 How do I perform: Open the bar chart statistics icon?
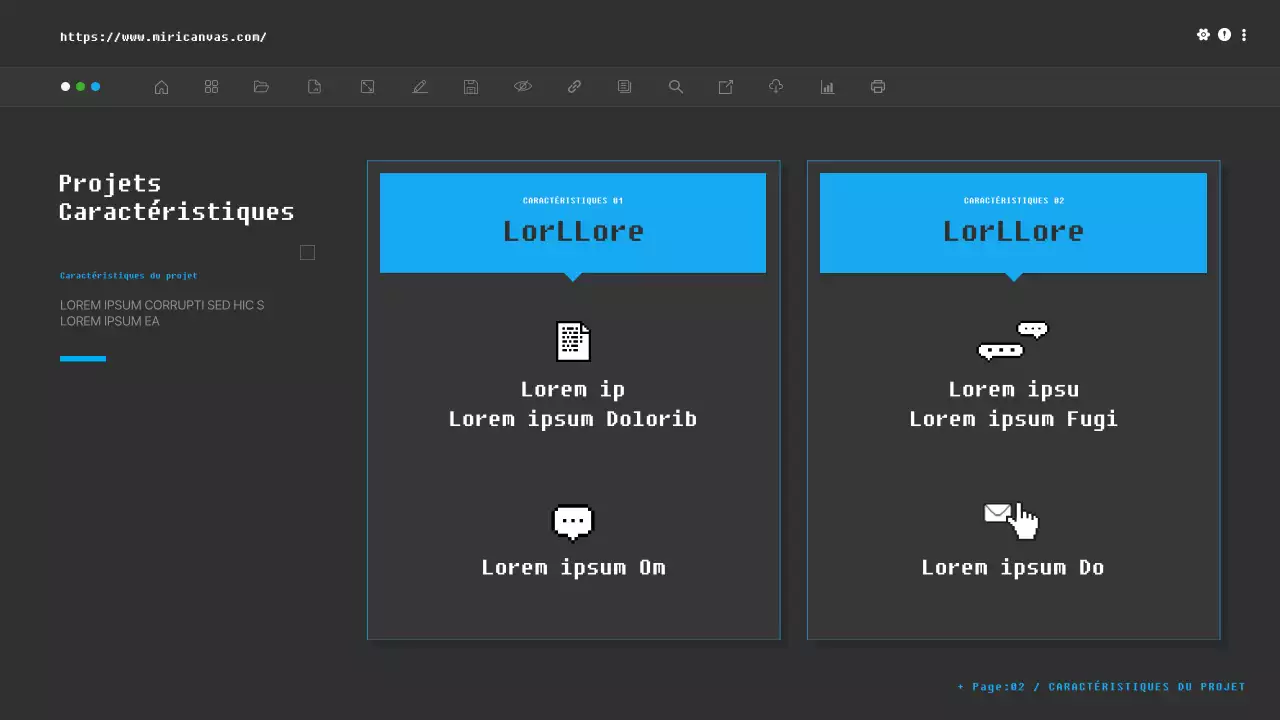[x=827, y=87]
